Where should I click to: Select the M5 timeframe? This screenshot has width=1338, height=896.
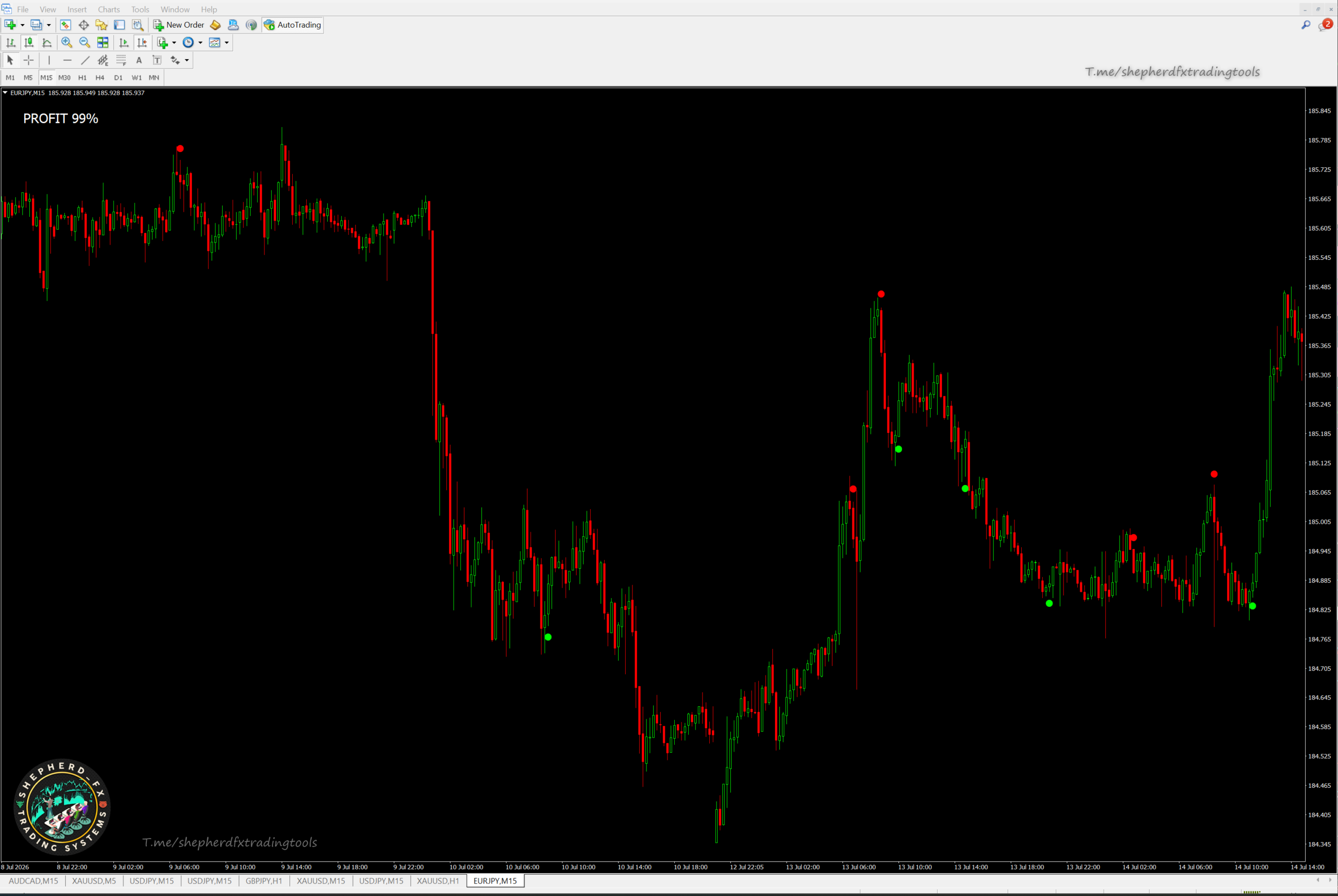pyautogui.click(x=28, y=78)
